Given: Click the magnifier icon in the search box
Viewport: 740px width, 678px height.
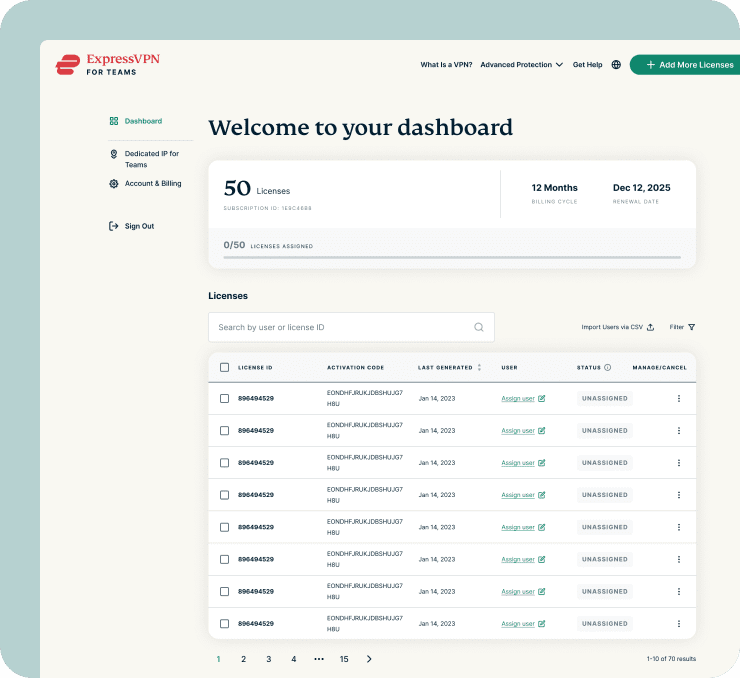Looking at the screenshot, I should pyautogui.click(x=479, y=327).
